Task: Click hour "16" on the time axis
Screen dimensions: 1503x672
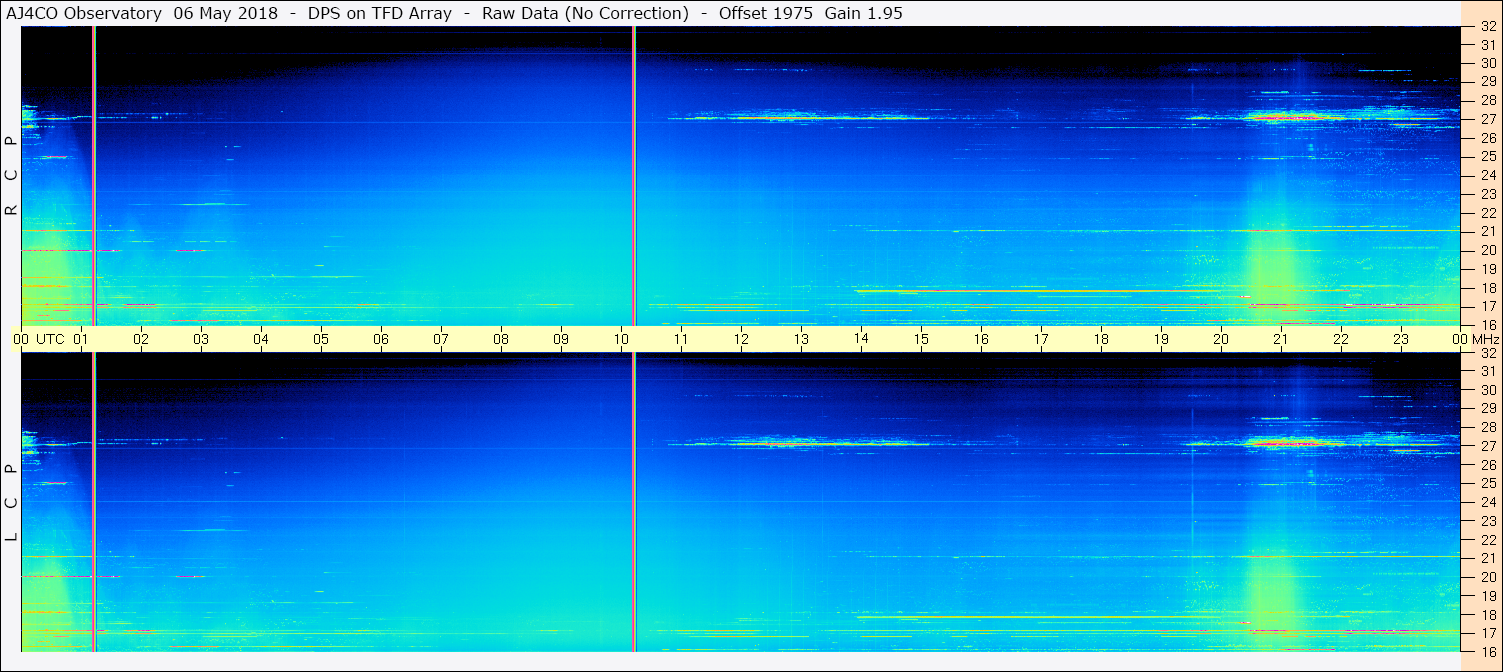Action: coord(981,339)
